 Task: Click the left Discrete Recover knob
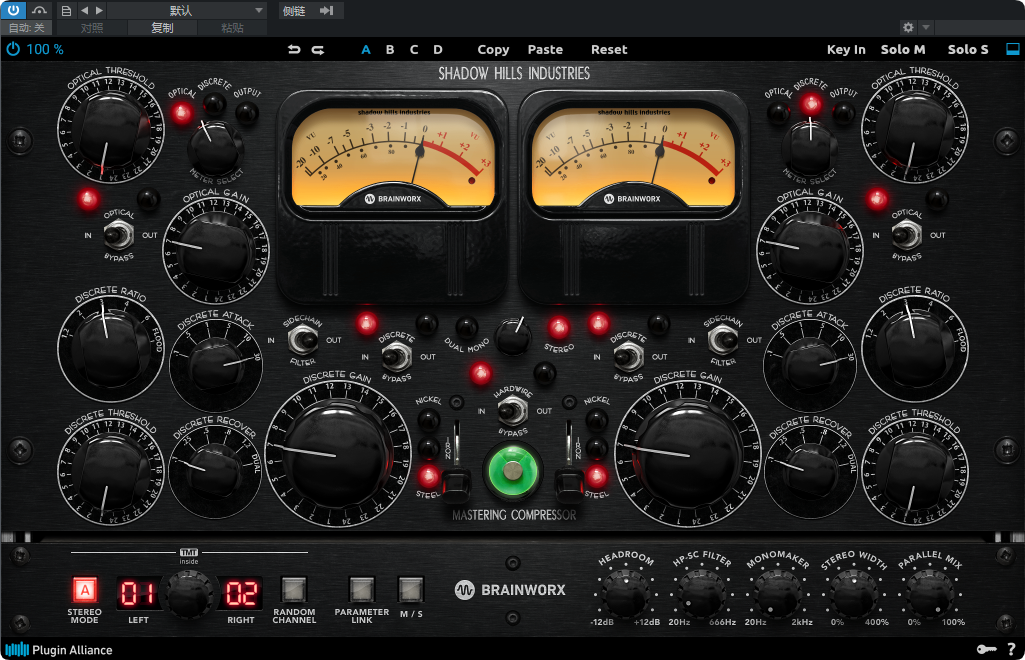pyautogui.click(x=215, y=470)
